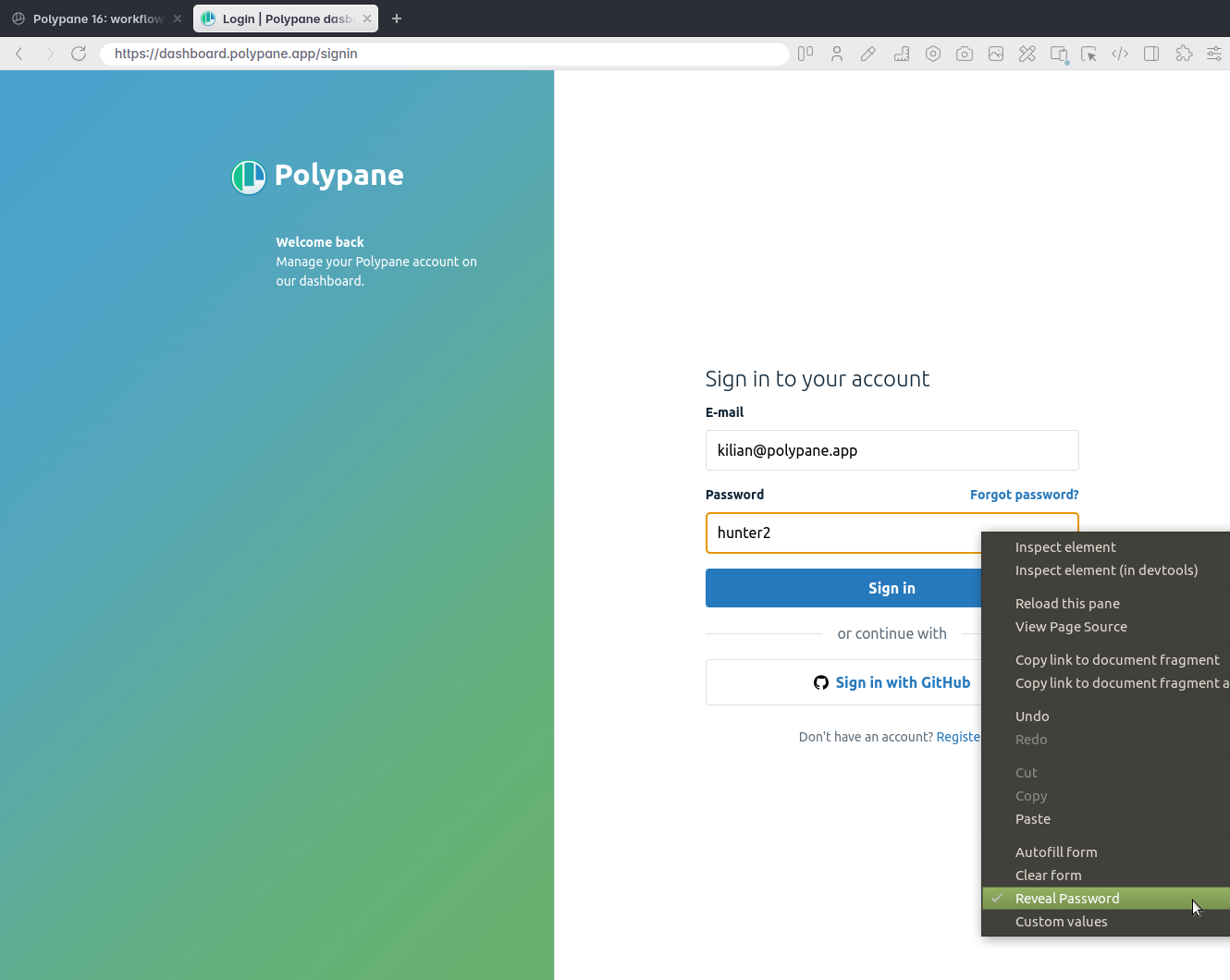The image size is (1230, 980).
Task: Click the GitHub icon in the sign-in button
Action: (x=821, y=682)
